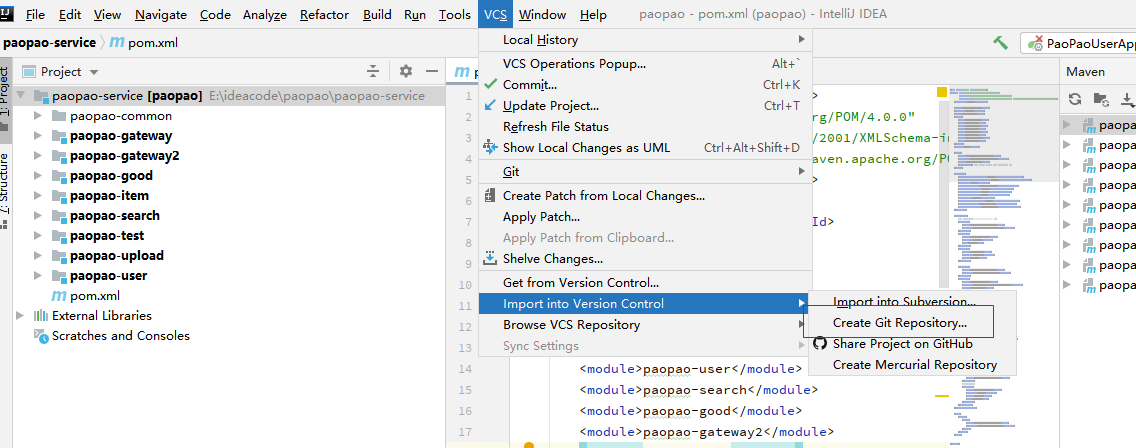Choose Shelve Changes... entry
The height and width of the screenshot is (448, 1136).
pyautogui.click(x=646, y=259)
